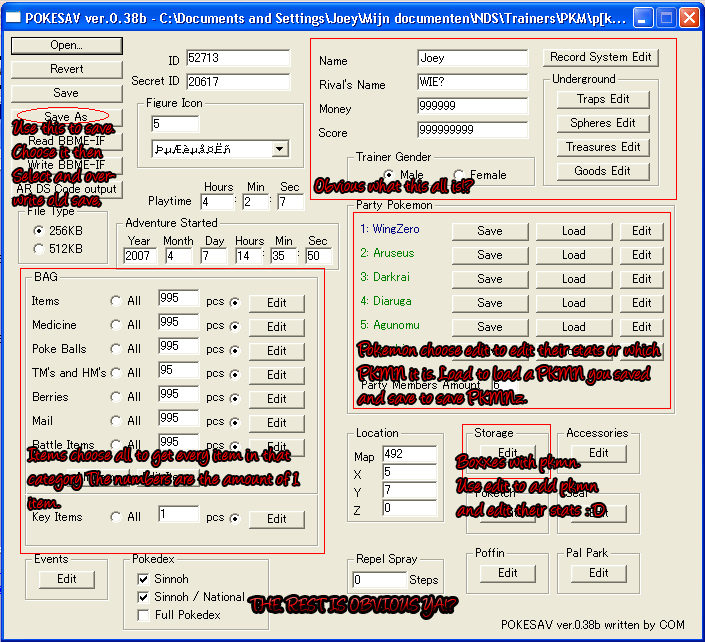The image size is (705, 642).
Task: Open Events Edit
Action: click(67, 579)
